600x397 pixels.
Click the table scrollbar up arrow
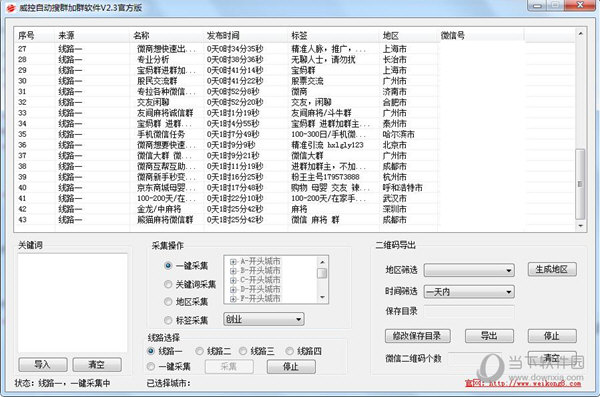coord(580,34)
